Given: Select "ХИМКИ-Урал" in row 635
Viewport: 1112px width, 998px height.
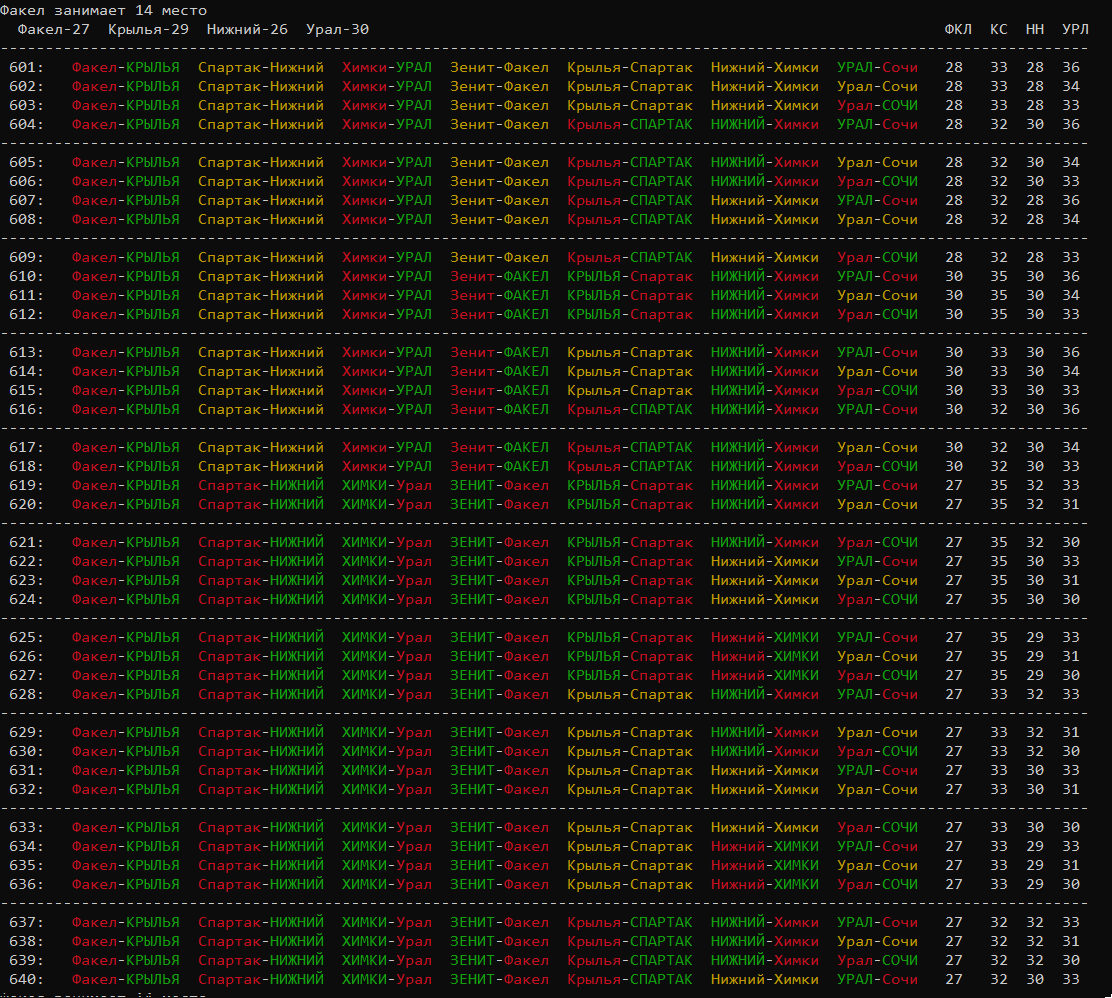Looking at the screenshot, I should 387,866.
